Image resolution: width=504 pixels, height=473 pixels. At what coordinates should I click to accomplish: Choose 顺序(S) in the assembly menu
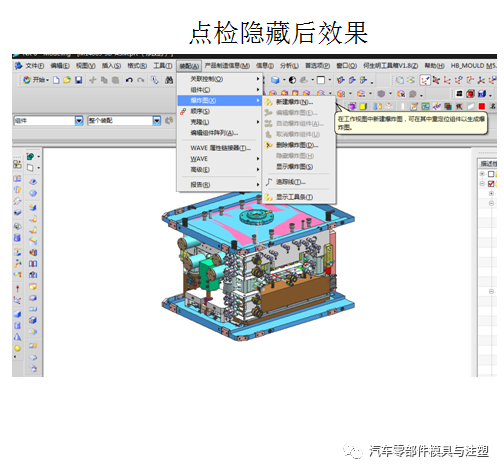219,111
